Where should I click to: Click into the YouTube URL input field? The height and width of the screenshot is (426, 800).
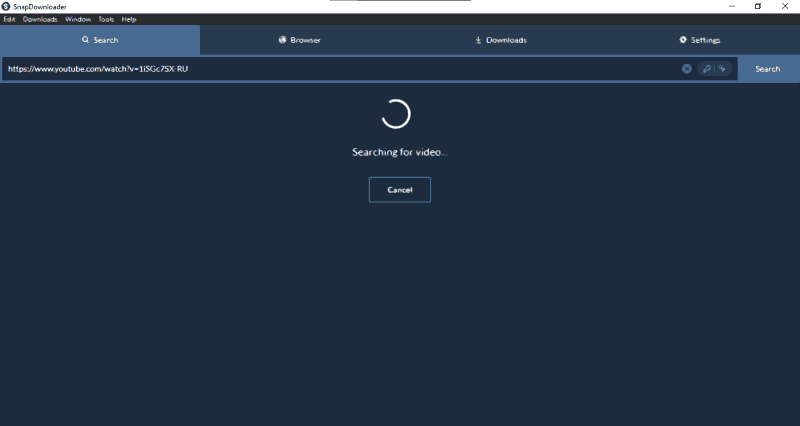click(340, 69)
